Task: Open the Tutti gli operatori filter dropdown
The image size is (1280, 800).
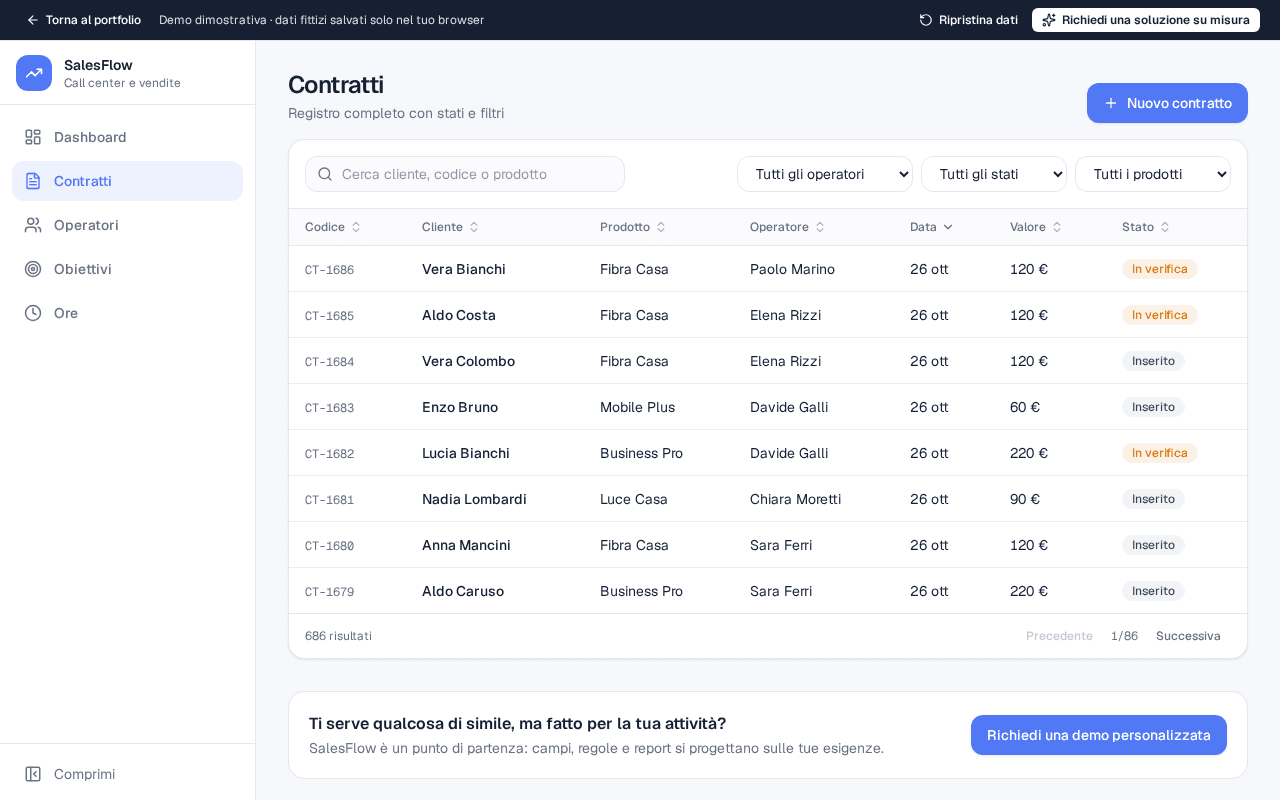Action: pyautogui.click(x=825, y=174)
